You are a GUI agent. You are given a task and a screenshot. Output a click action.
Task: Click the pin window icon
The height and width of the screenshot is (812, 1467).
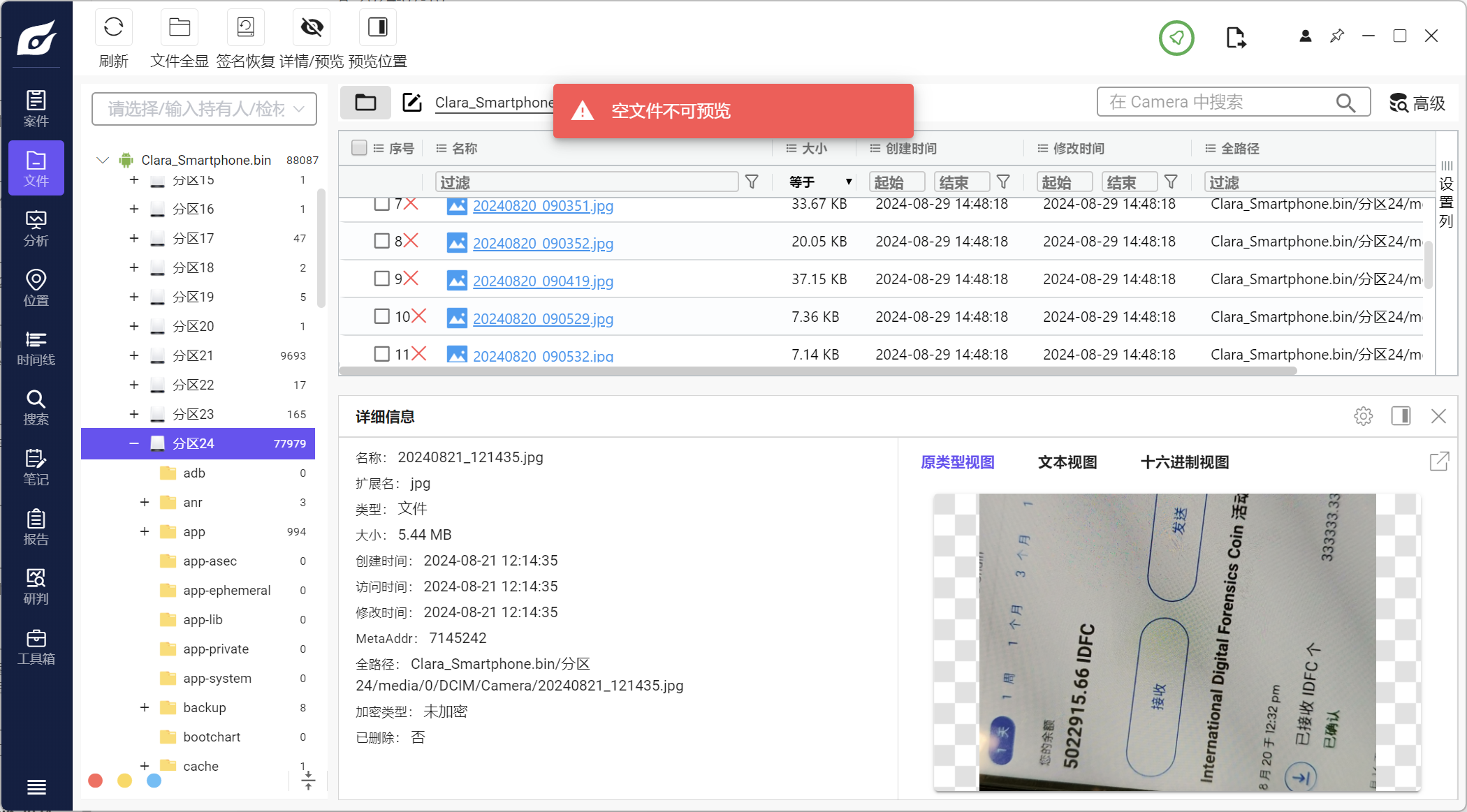click(1337, 36)
